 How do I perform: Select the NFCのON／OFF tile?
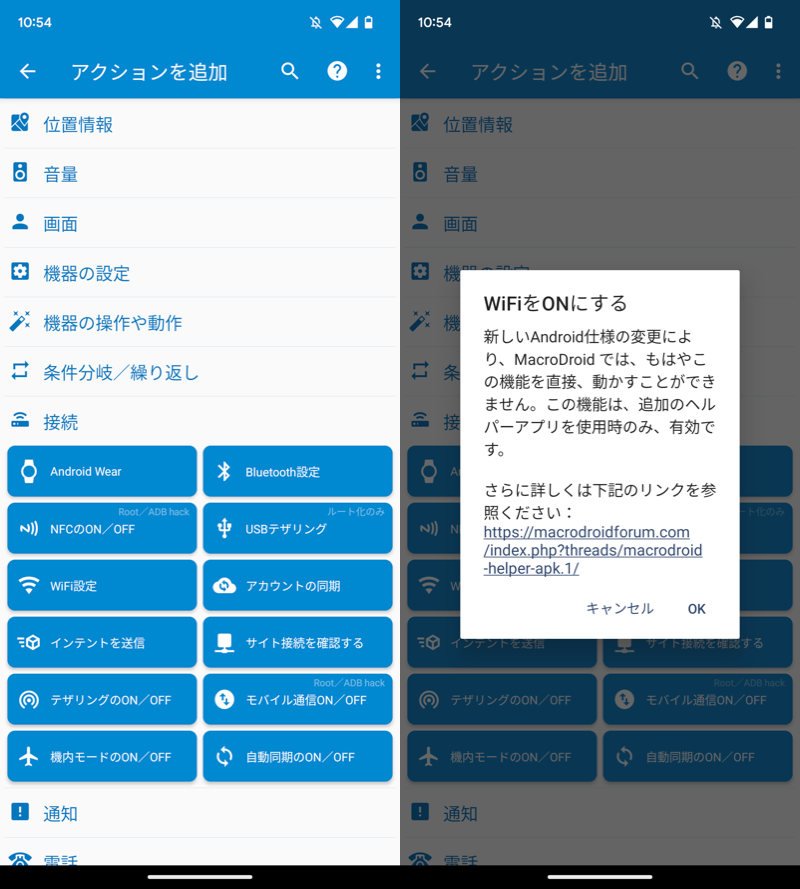click(x=102, y=528)
